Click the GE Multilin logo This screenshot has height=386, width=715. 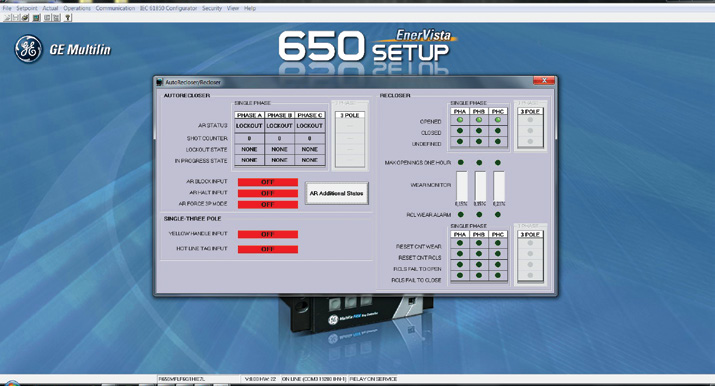point(62,49)
